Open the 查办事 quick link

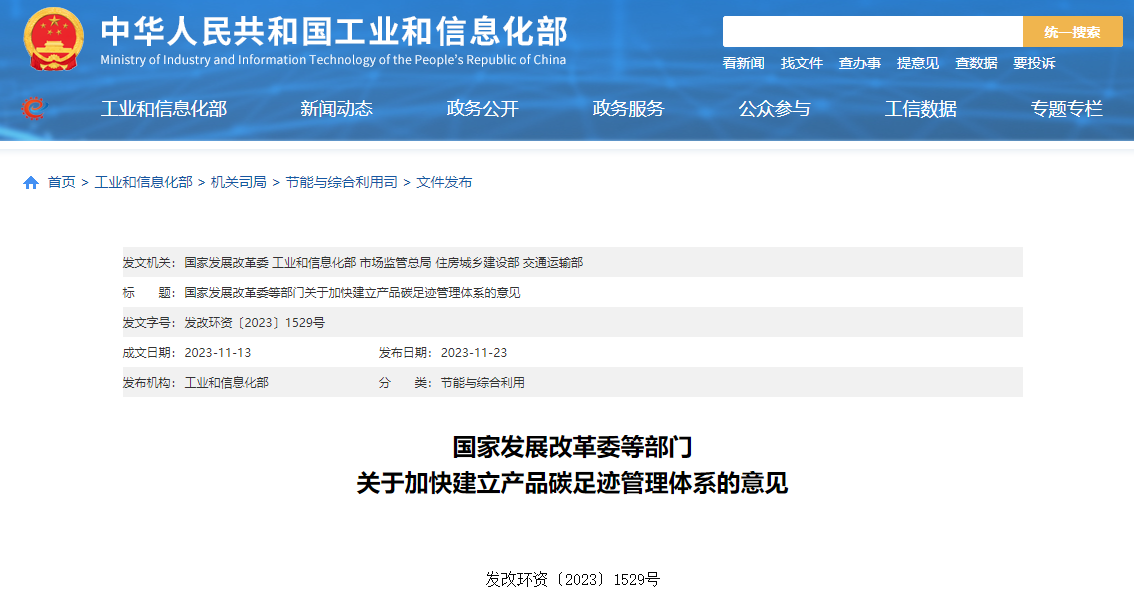point(860,64)
